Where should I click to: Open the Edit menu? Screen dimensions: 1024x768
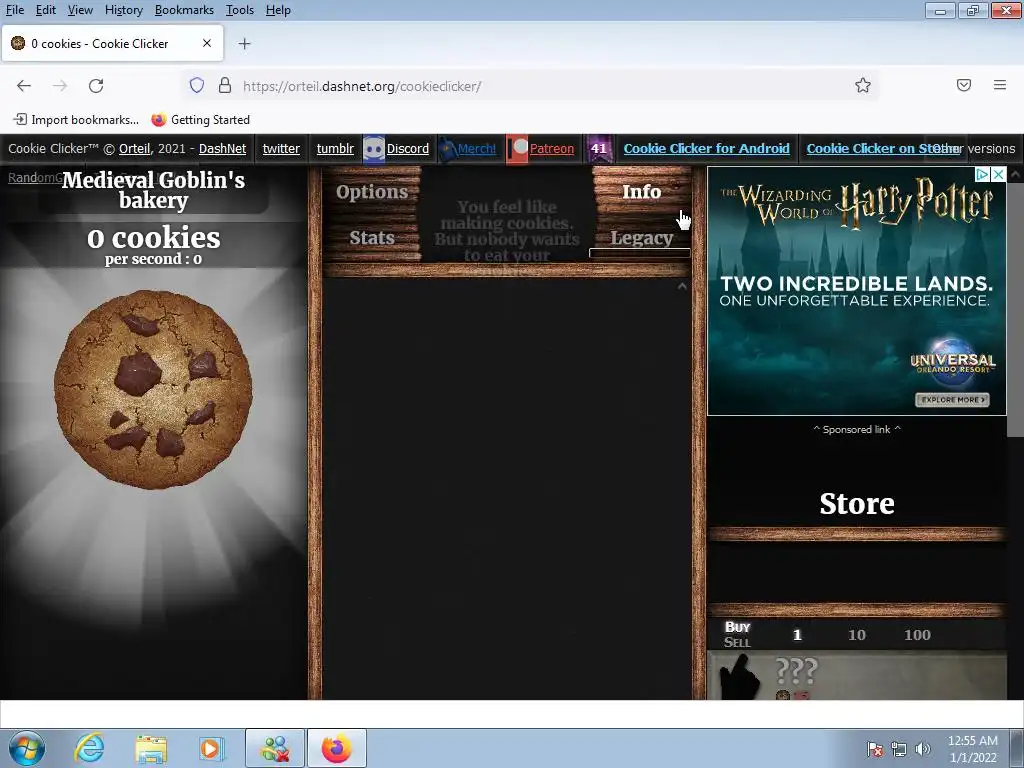pos(46,10)
